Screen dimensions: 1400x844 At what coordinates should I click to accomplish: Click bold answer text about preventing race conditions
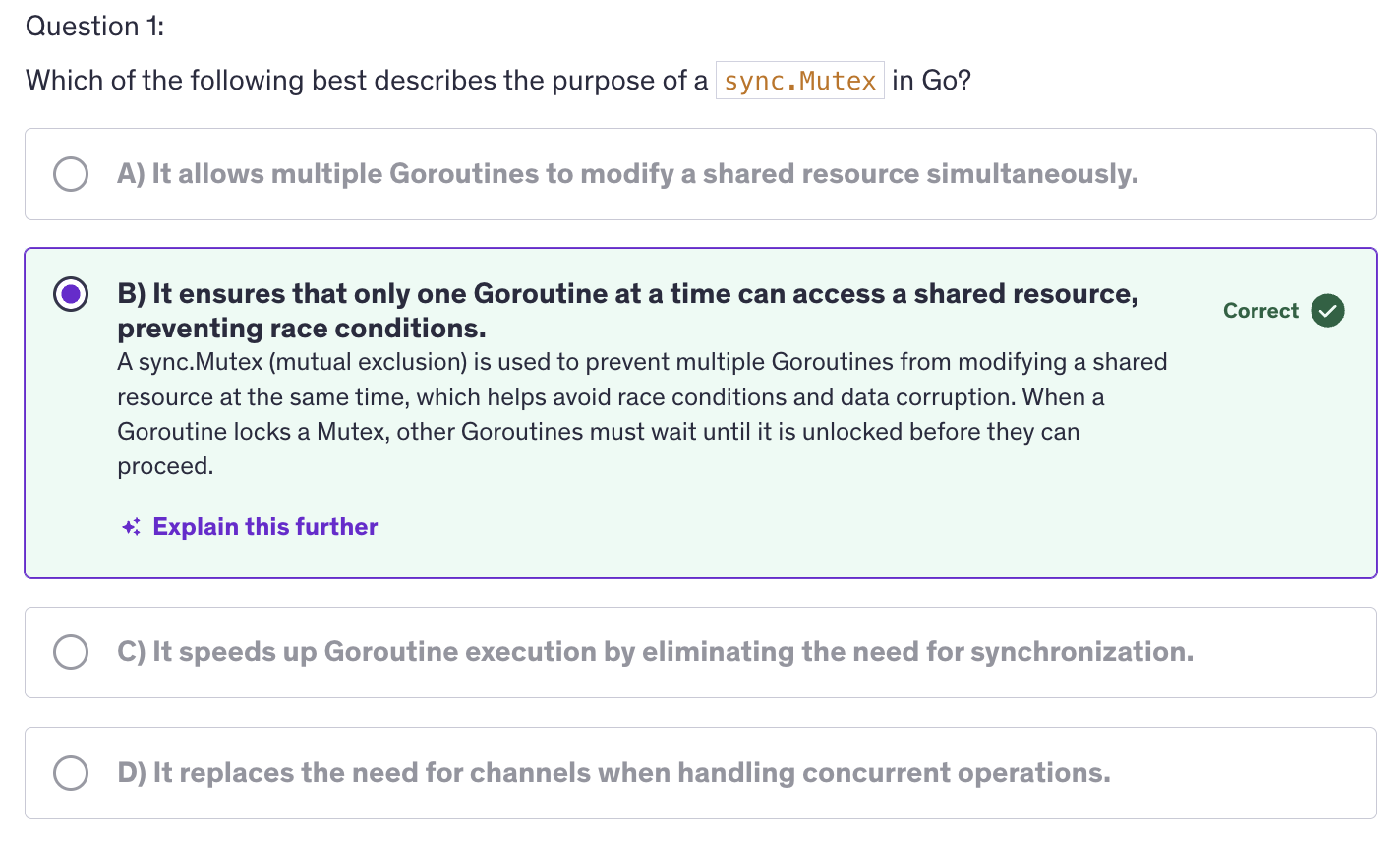pyautogui.click(x=627, y=310)
